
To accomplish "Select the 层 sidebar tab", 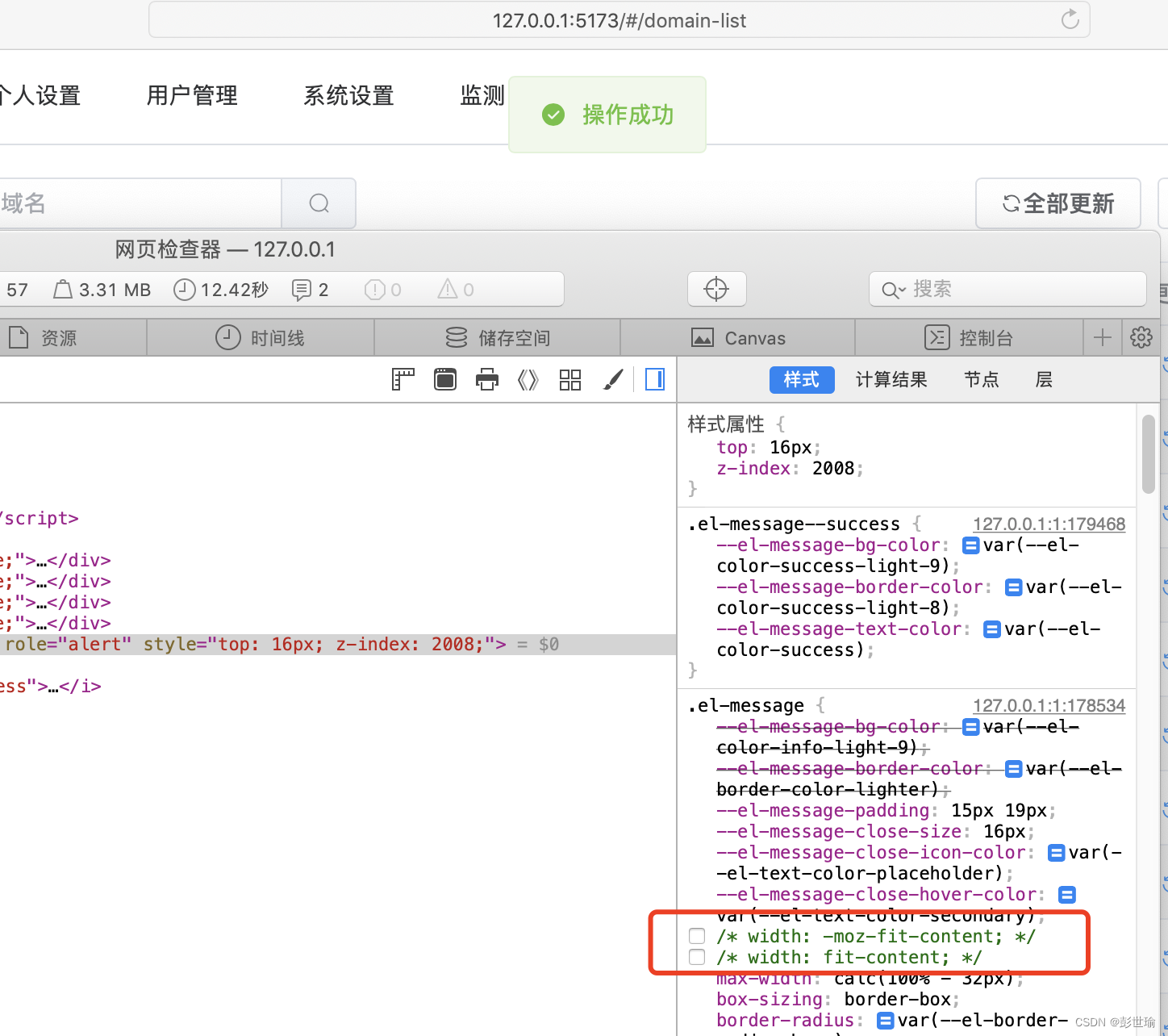I will click(x=1044, y=379).
